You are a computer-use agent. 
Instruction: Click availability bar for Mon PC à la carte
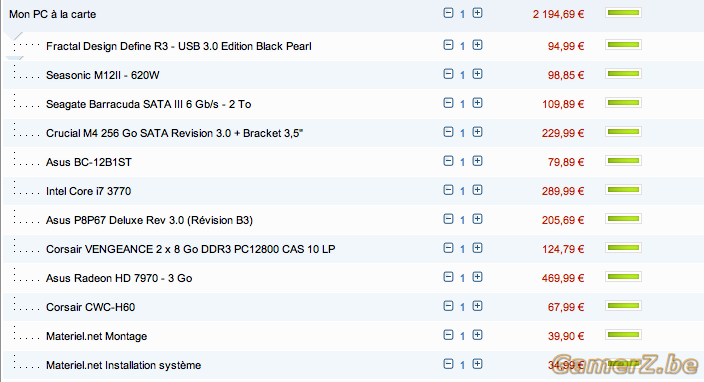tap(623, 13)
